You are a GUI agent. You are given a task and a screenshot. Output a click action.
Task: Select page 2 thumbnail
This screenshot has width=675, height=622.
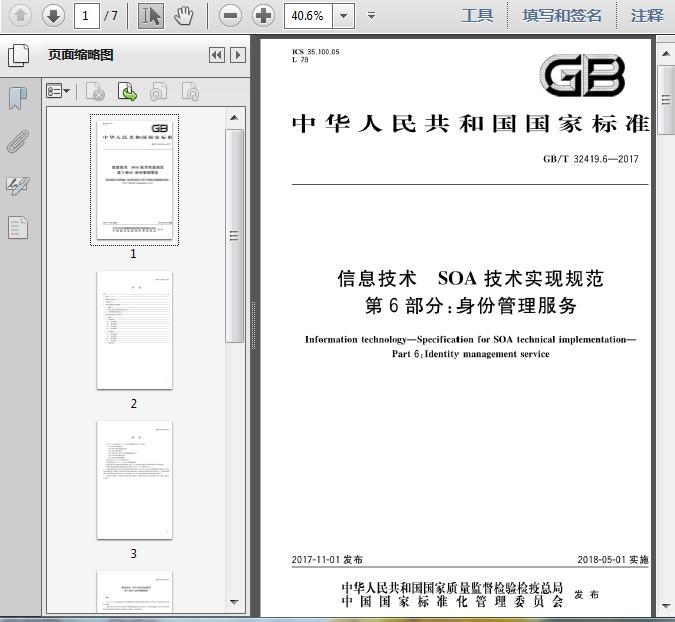click(x=134, y=331)
